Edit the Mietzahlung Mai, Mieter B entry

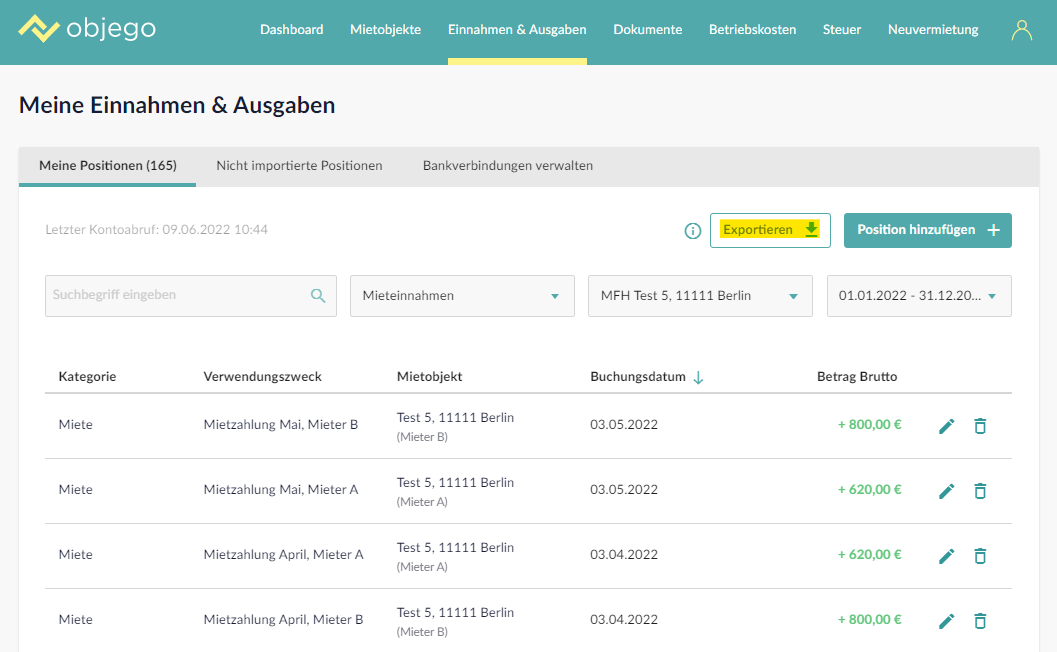point(946,426)
